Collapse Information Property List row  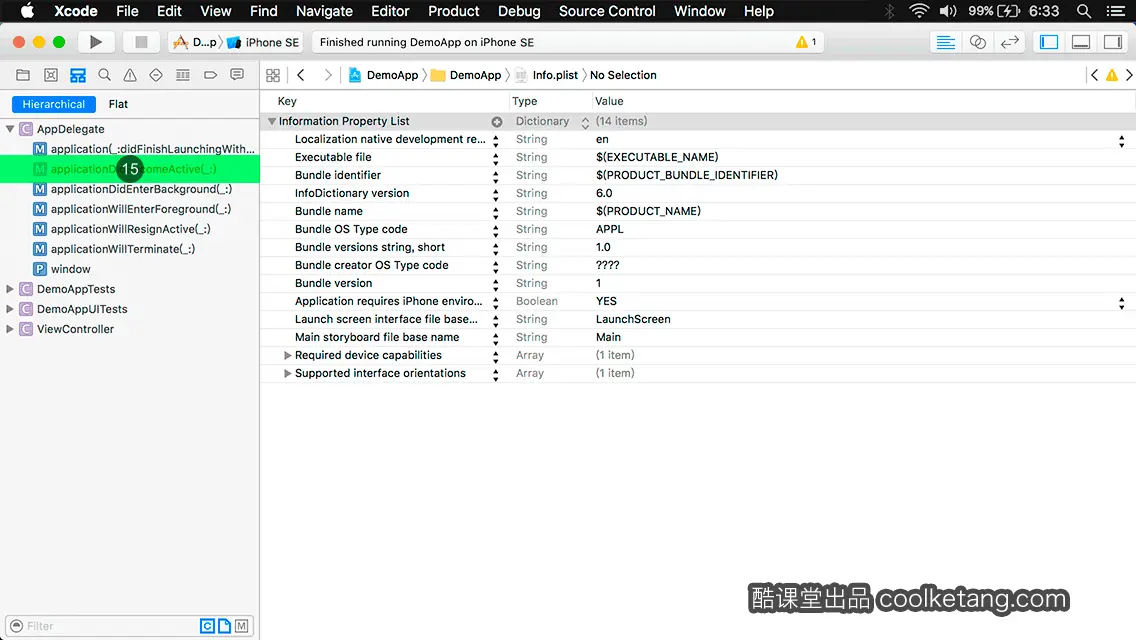(x=272, y=122)
